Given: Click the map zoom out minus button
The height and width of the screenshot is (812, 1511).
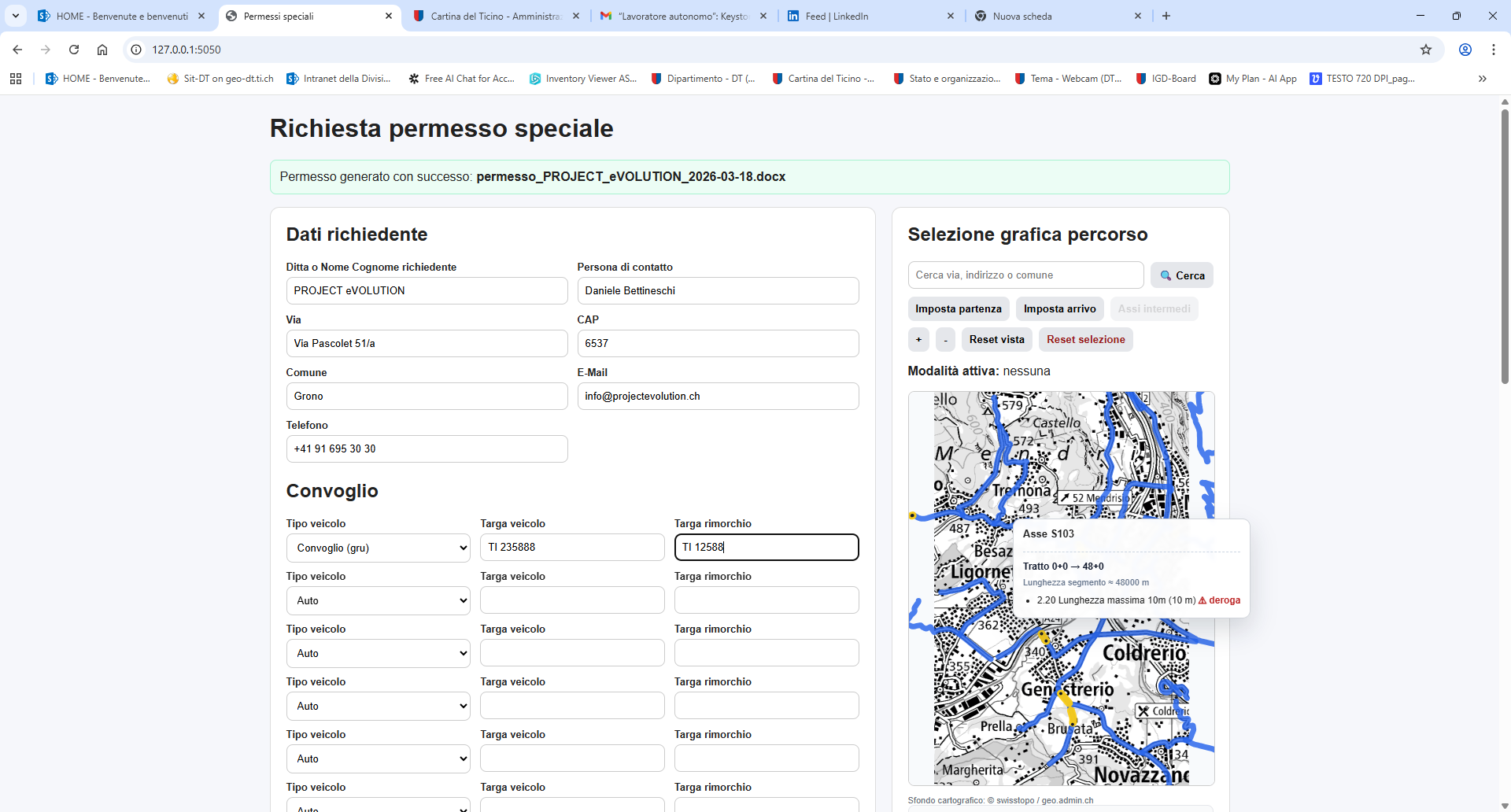Looking at the screenshot, I should tap(945, 340).
